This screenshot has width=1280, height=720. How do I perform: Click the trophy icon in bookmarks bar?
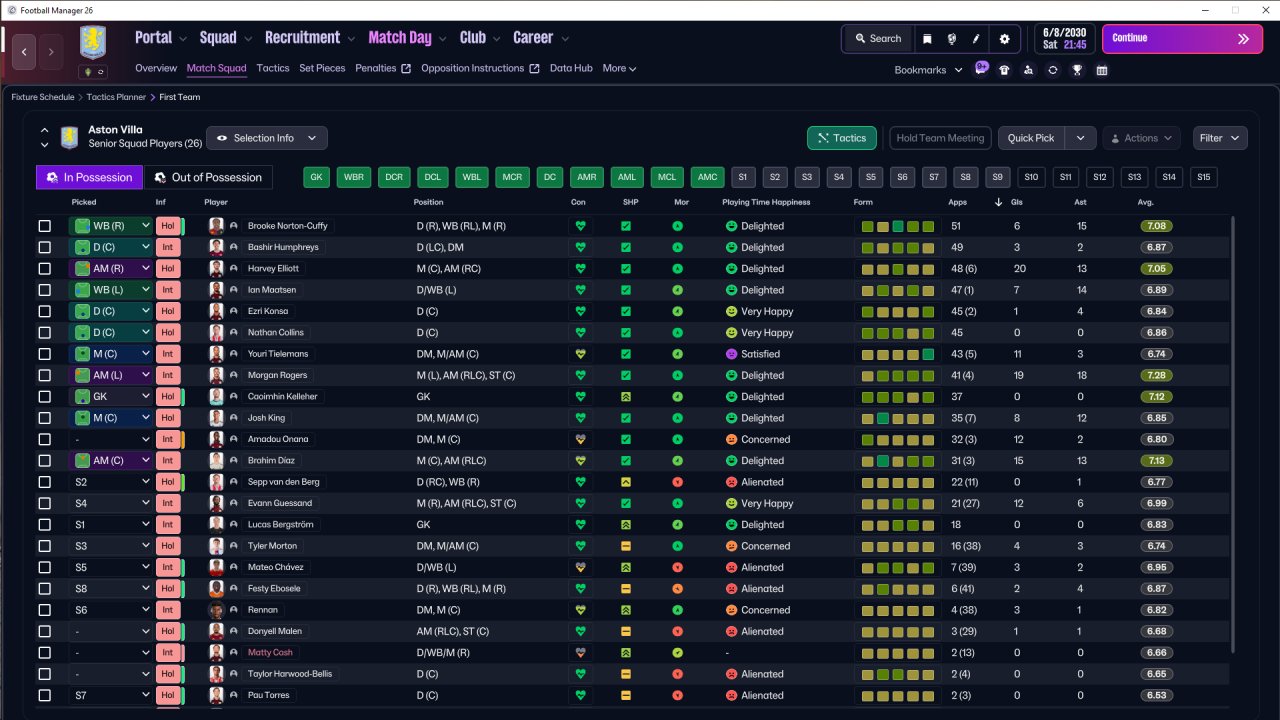tap(1077, 70)
